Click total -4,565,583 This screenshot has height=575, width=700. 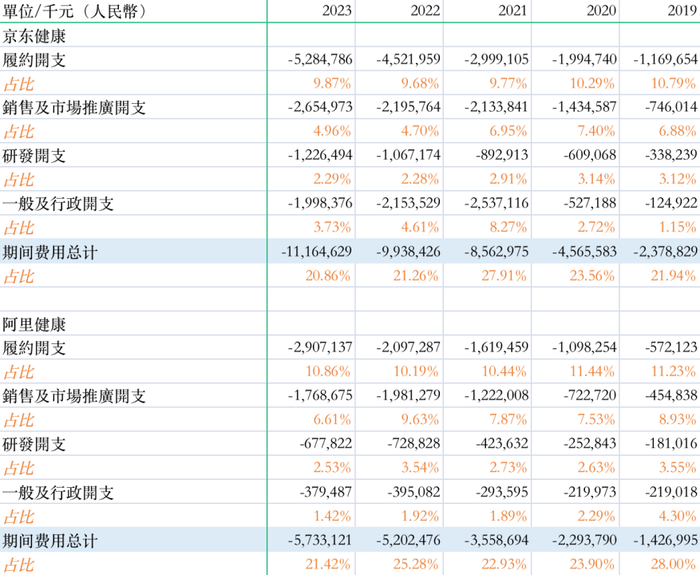[585, 251]
